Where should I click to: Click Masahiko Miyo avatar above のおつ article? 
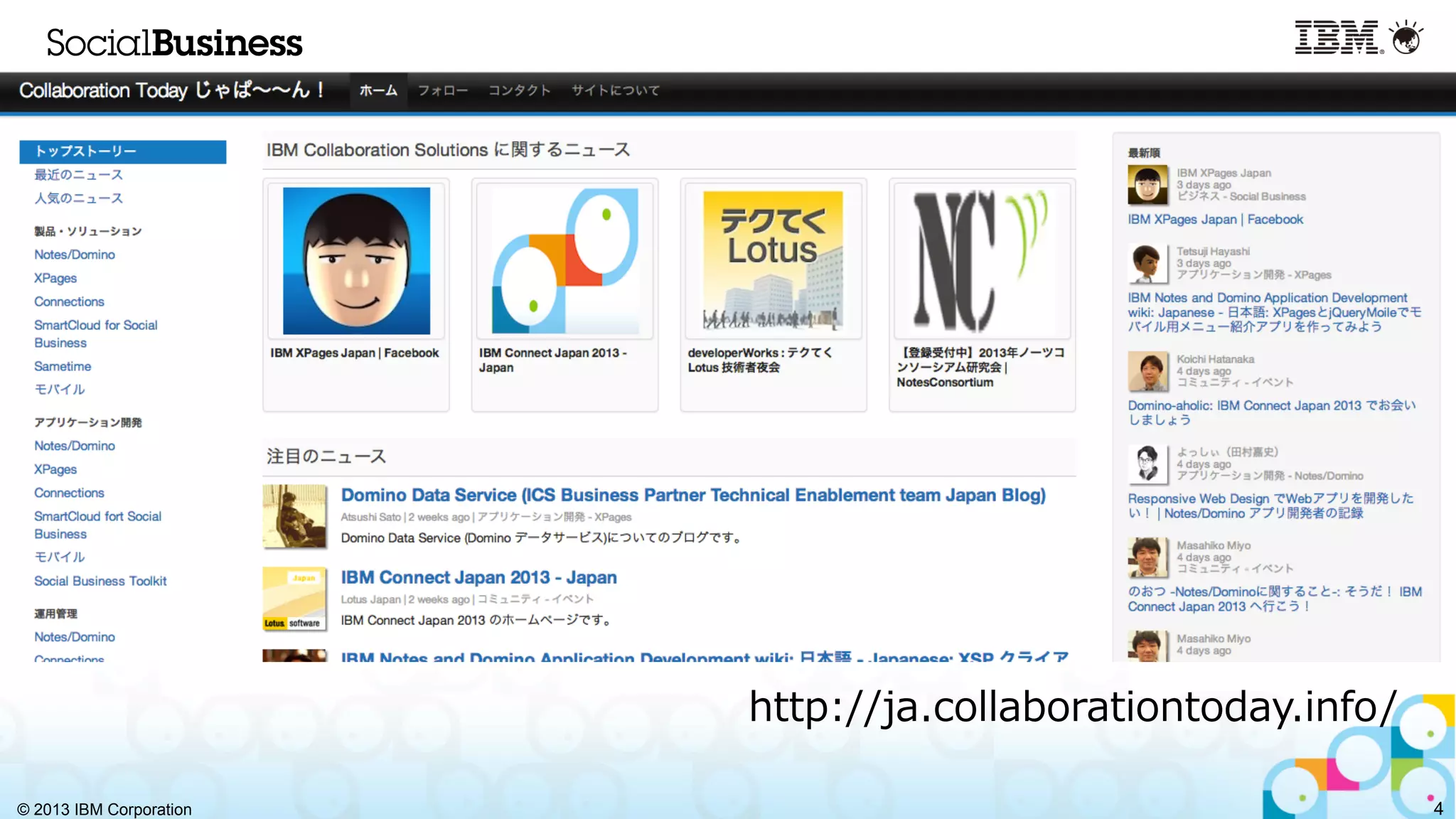click(1147, 557)
